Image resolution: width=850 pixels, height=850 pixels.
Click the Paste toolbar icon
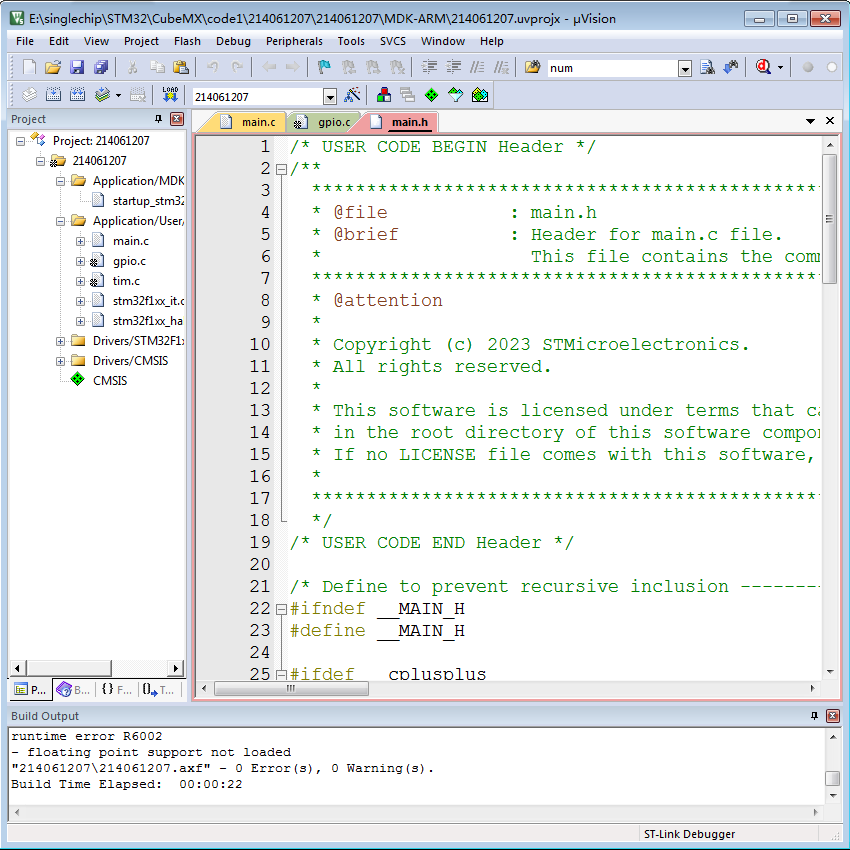click(x=181, y=67)
